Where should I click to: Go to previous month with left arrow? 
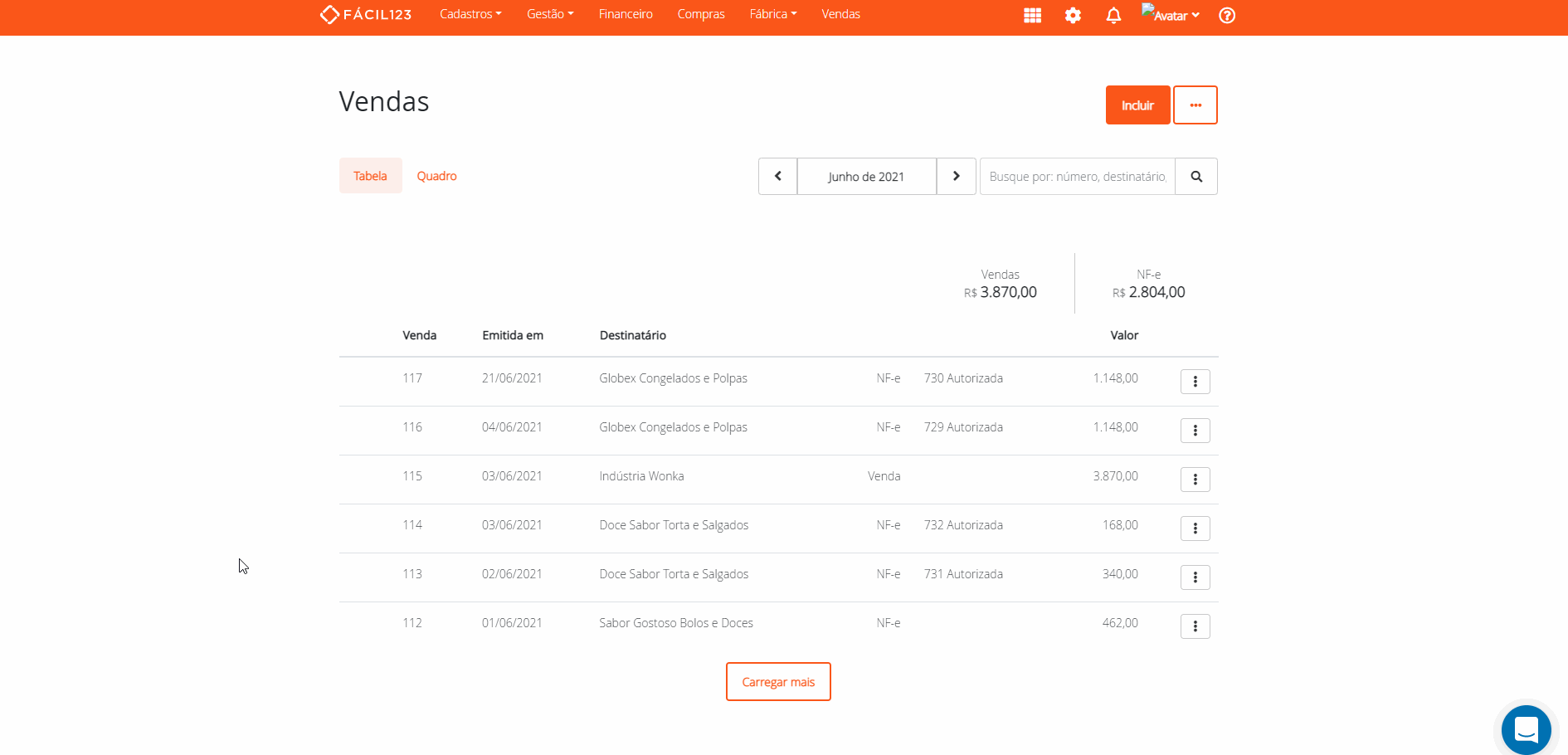(x=777, y=176)
